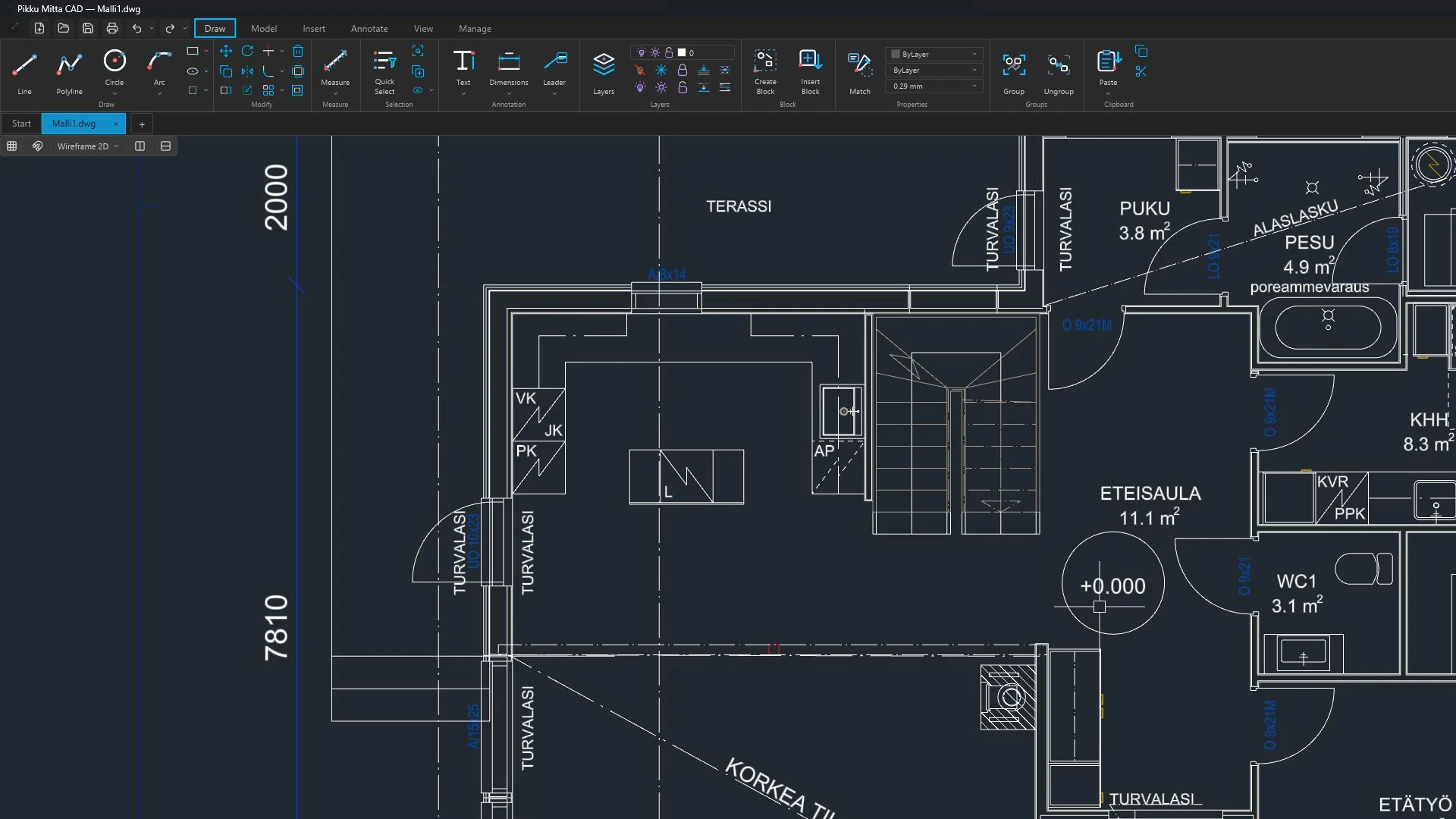The height and width of the screenshot is (819, 1456).
Task: Open 0.29 mm lineweight dropdown
Action: click(934, 86)
